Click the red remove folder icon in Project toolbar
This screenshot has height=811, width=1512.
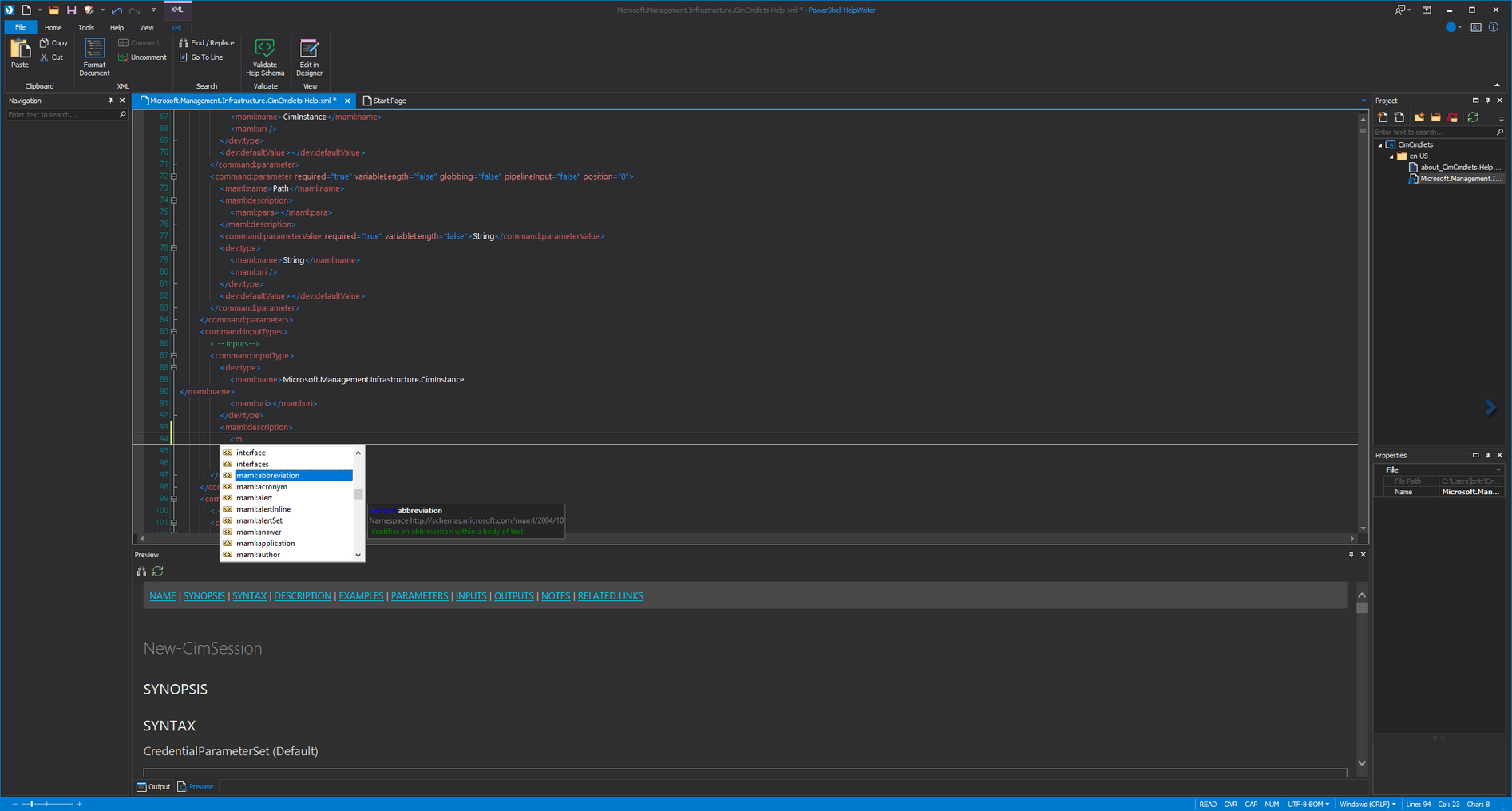tap(1453, 117)
